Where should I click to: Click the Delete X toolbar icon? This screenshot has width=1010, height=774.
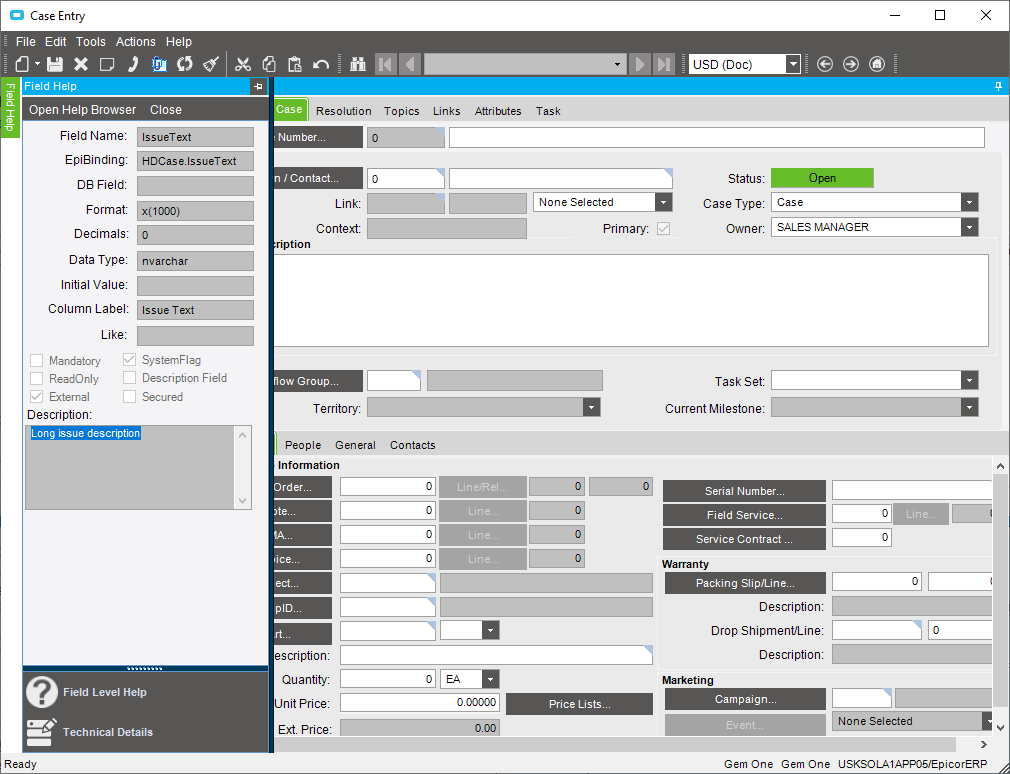(81, 64)
